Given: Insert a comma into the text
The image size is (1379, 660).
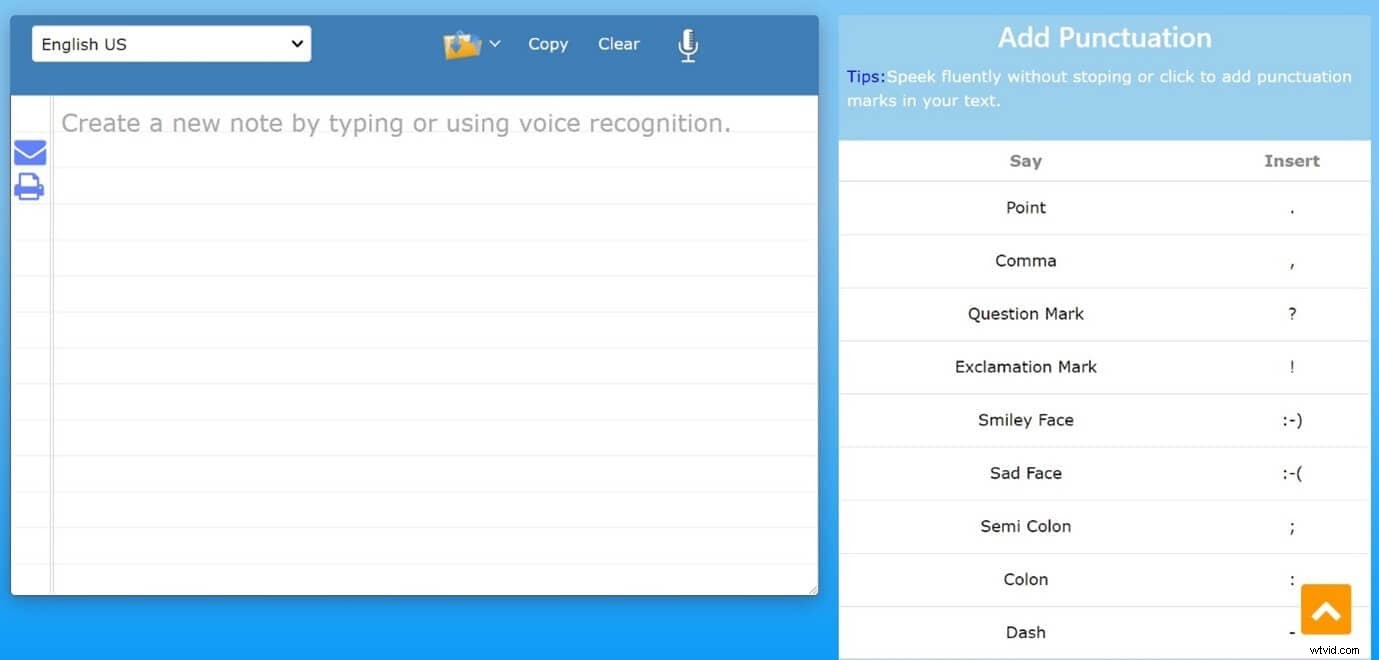Looking at the screenshot, I should click(1291, 261).
